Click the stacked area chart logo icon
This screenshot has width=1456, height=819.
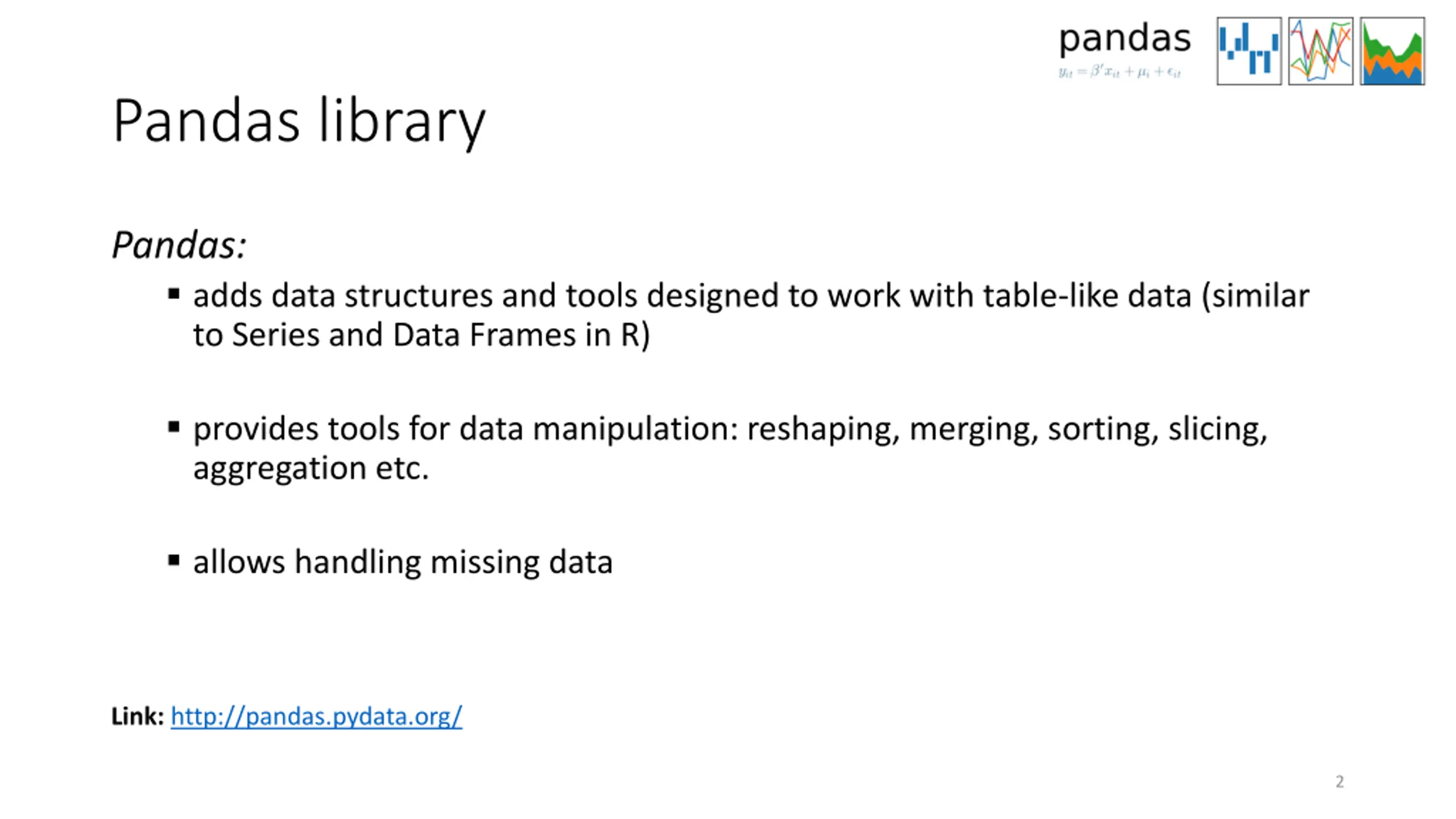1392,51
